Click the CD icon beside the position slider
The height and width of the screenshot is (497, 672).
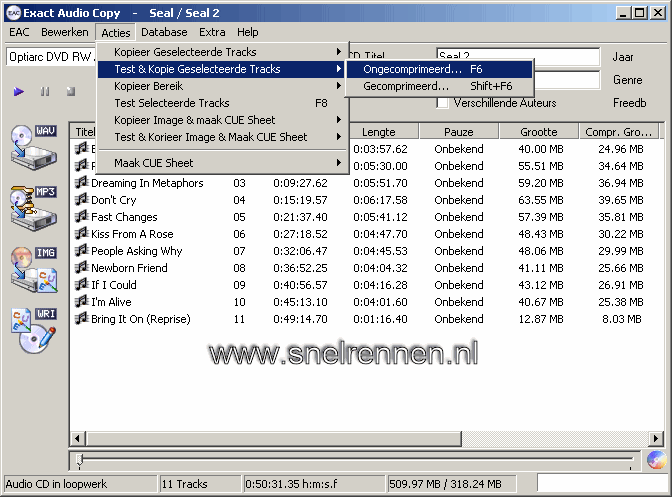coord(656,461)
